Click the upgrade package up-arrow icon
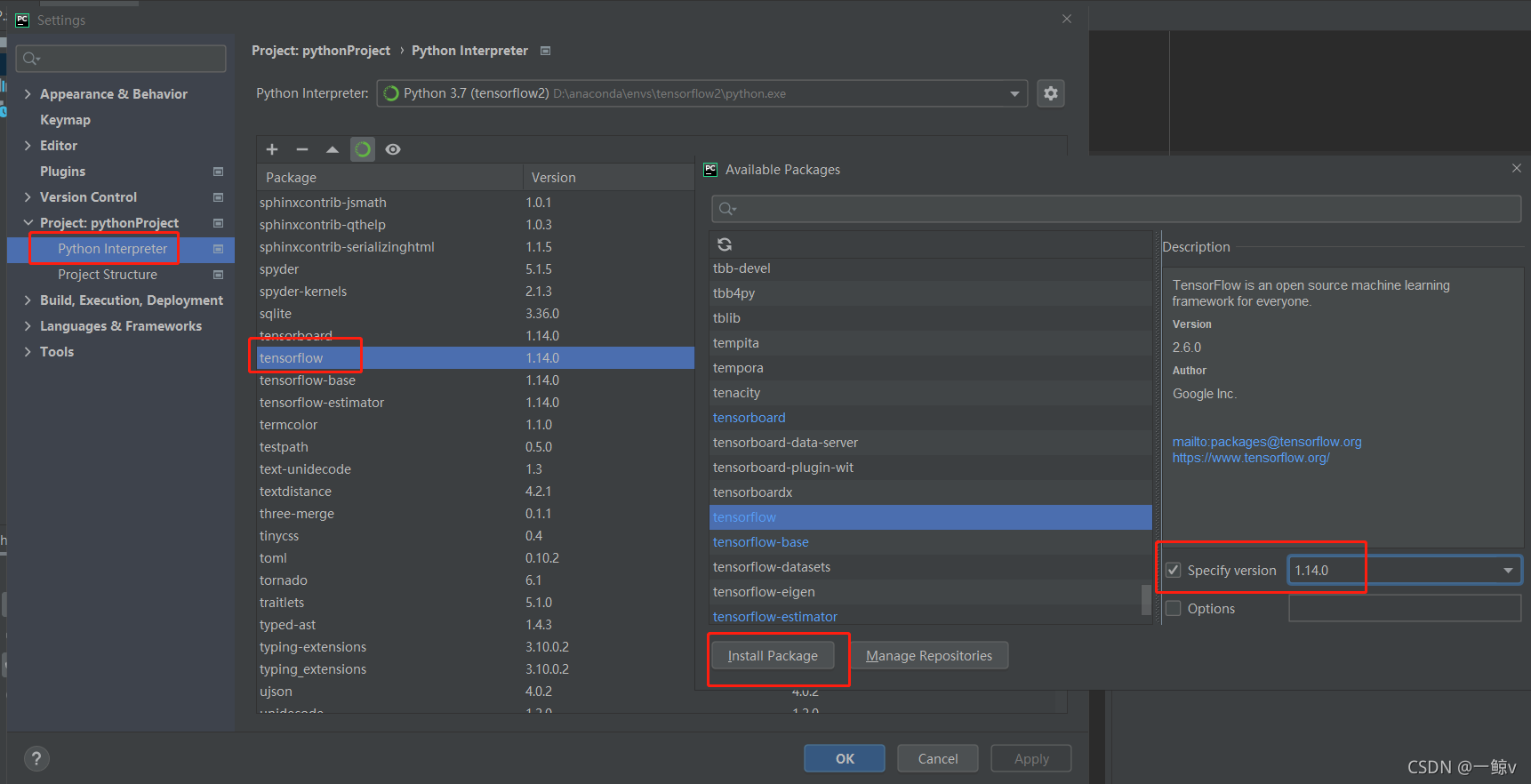The width and height of the screenshot is (1531, 784). coord(333,149)
